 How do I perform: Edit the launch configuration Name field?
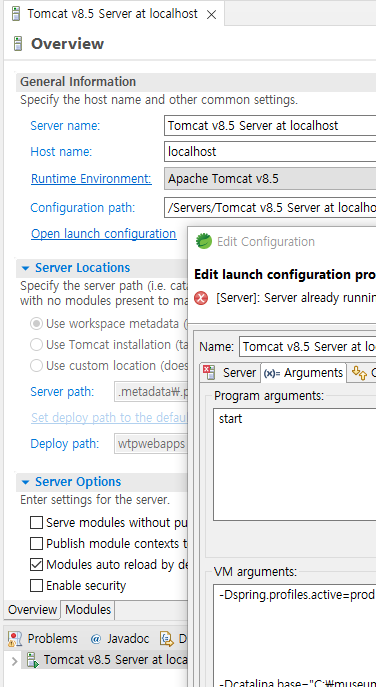307,347
